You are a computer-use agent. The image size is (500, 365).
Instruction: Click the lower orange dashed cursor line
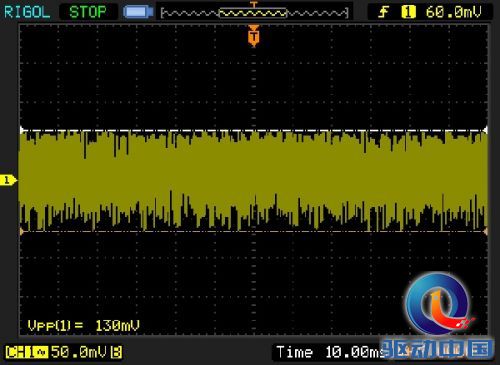click(254, 231)
